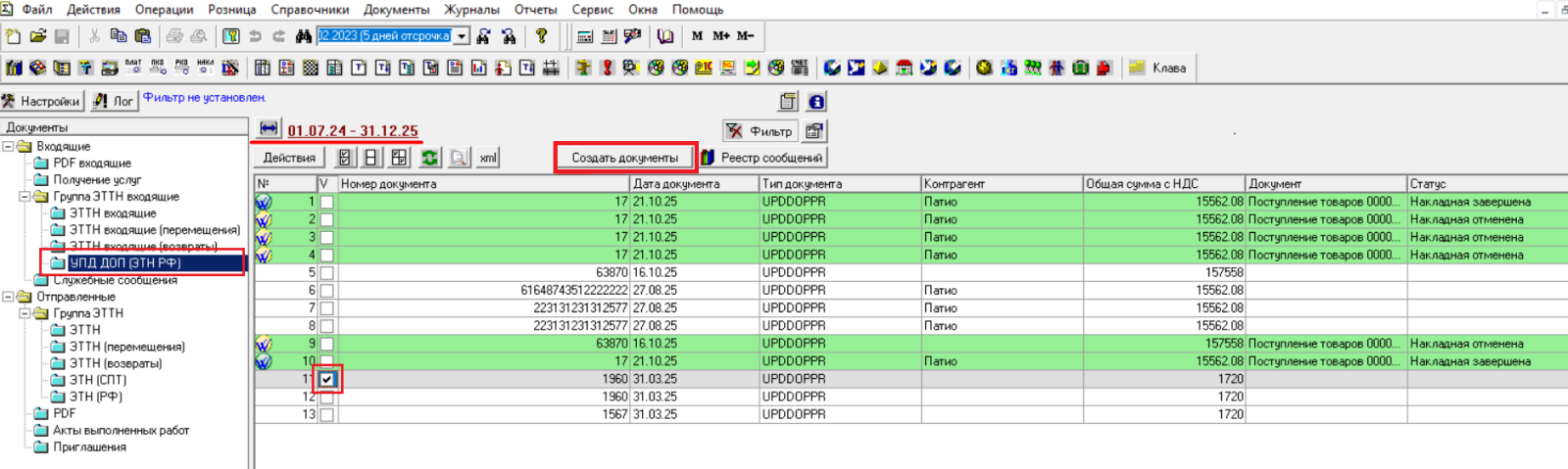This screenshot has width=1568, height=469.
Task: Collapse the Отправленные tree node
Action: pos(9,297)
